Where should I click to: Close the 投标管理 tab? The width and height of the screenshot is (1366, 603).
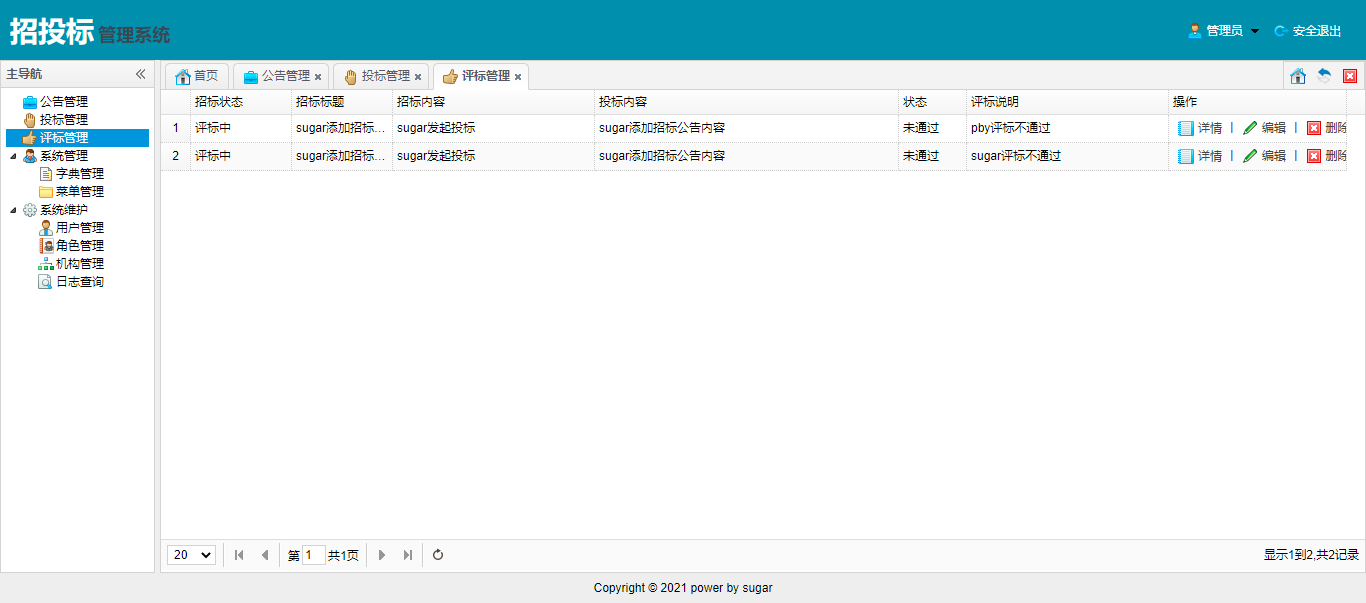pos(418,77)
